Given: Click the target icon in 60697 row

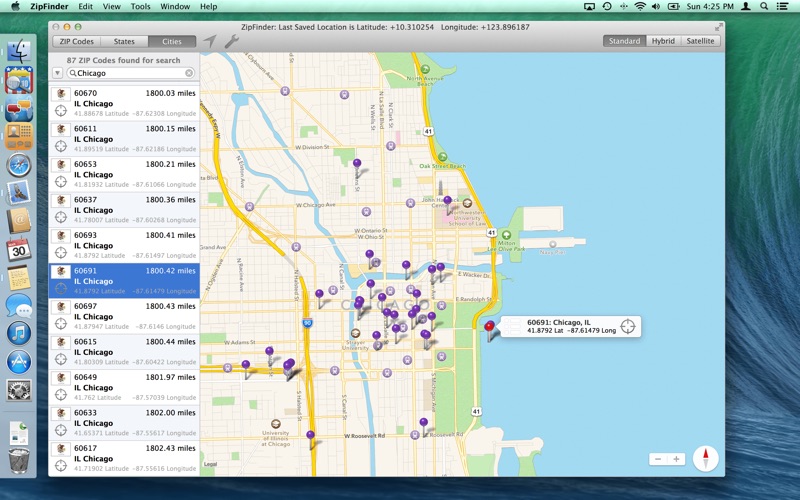Looking at the screenshot, I should (61, 323).
